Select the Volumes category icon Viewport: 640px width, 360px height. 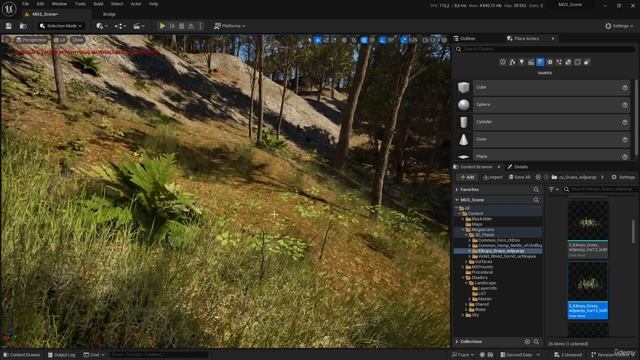pyautogui.click(x=578, y=62)
